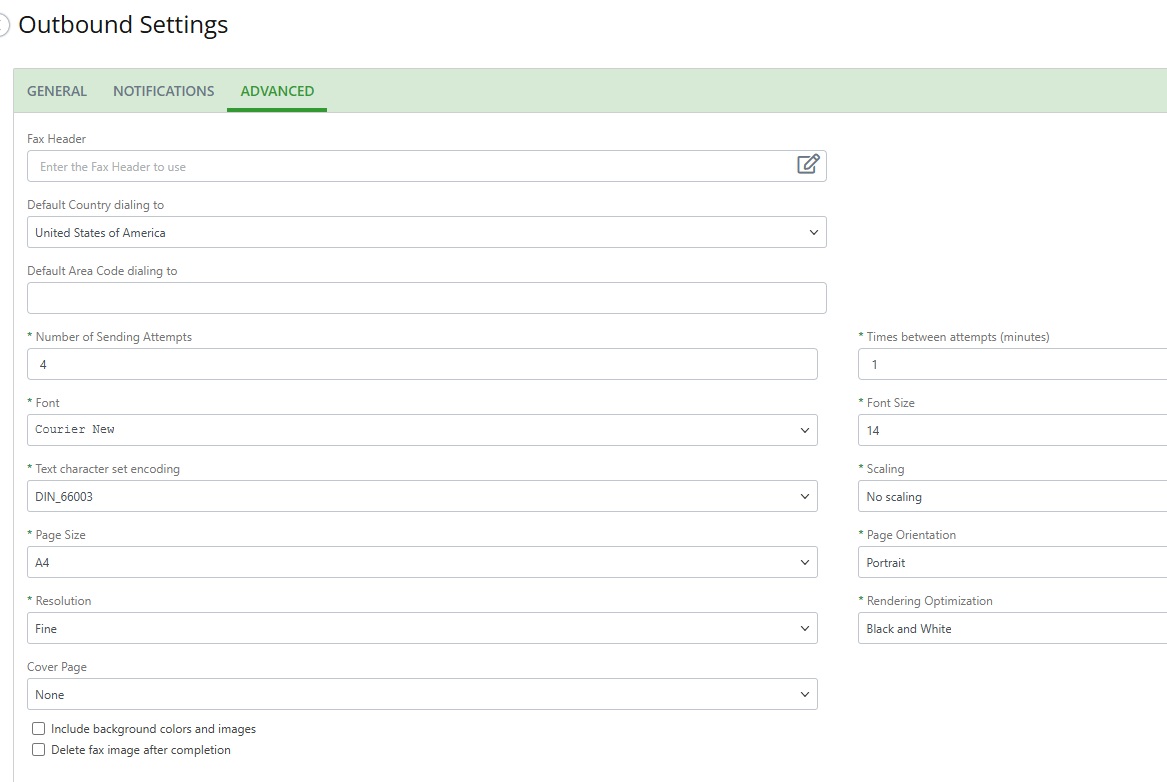The width and height of the screenshot is (1167, 782).
Task: Open the NOTIFICATIONS tab
Action: click(x=163, y=90)
